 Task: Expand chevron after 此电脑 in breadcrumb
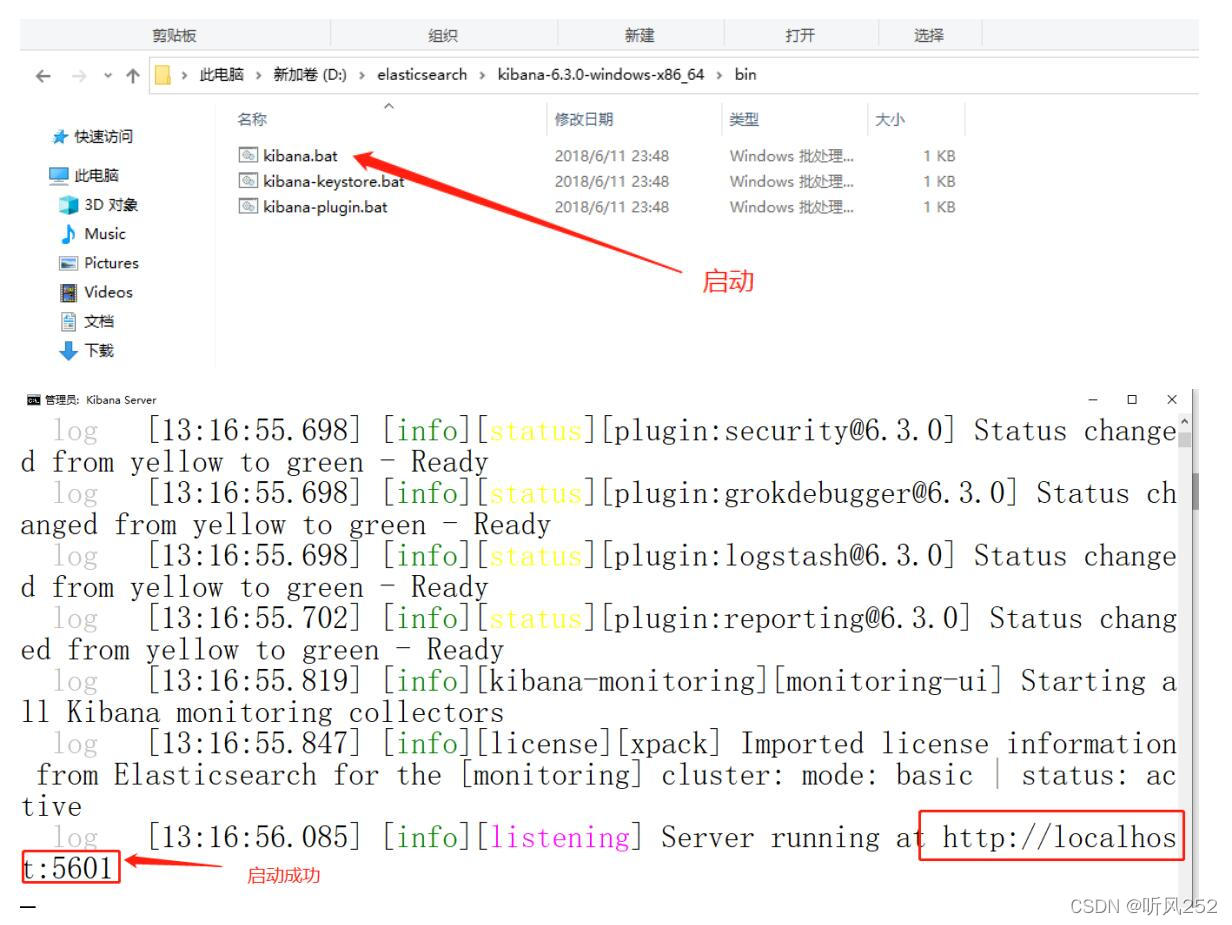coord(259,75)
